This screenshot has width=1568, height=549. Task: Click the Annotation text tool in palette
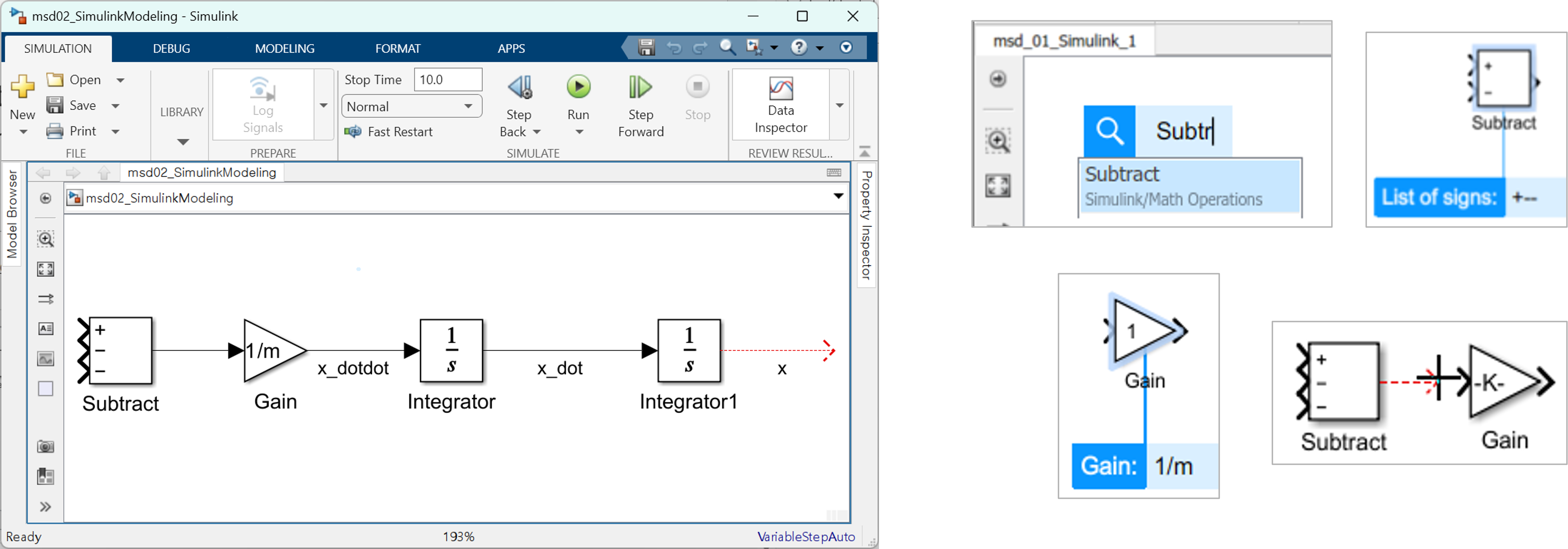46,329
